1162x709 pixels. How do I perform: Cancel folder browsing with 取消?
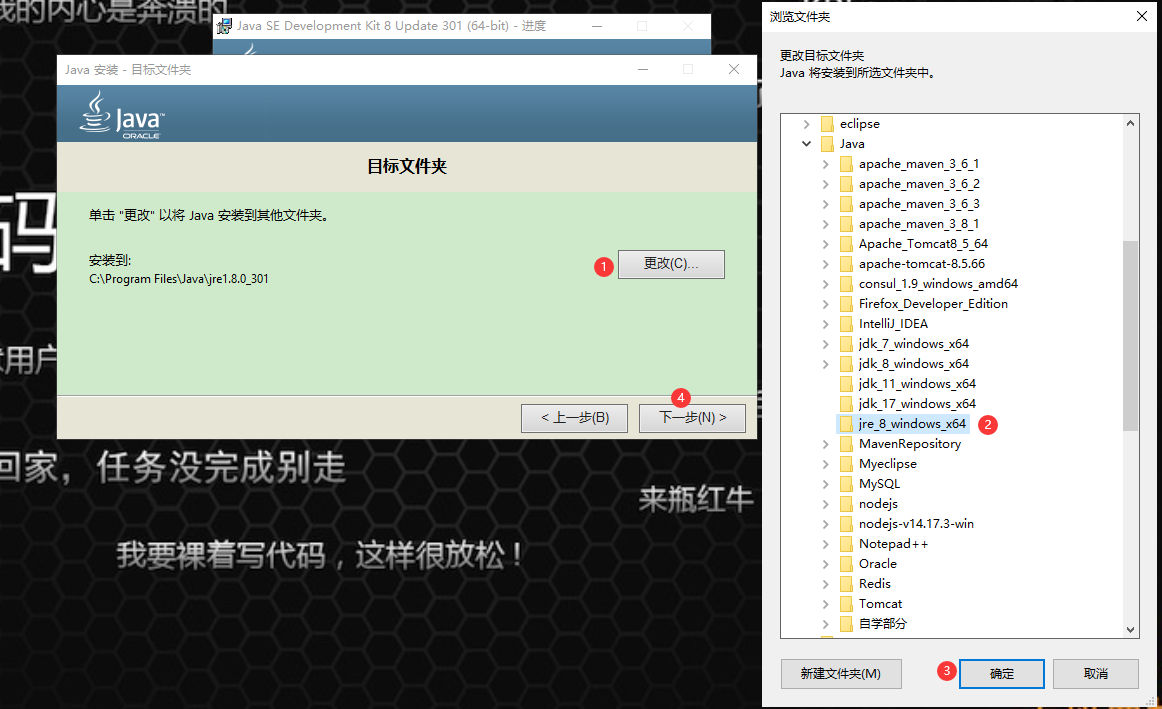point(1095,673)
